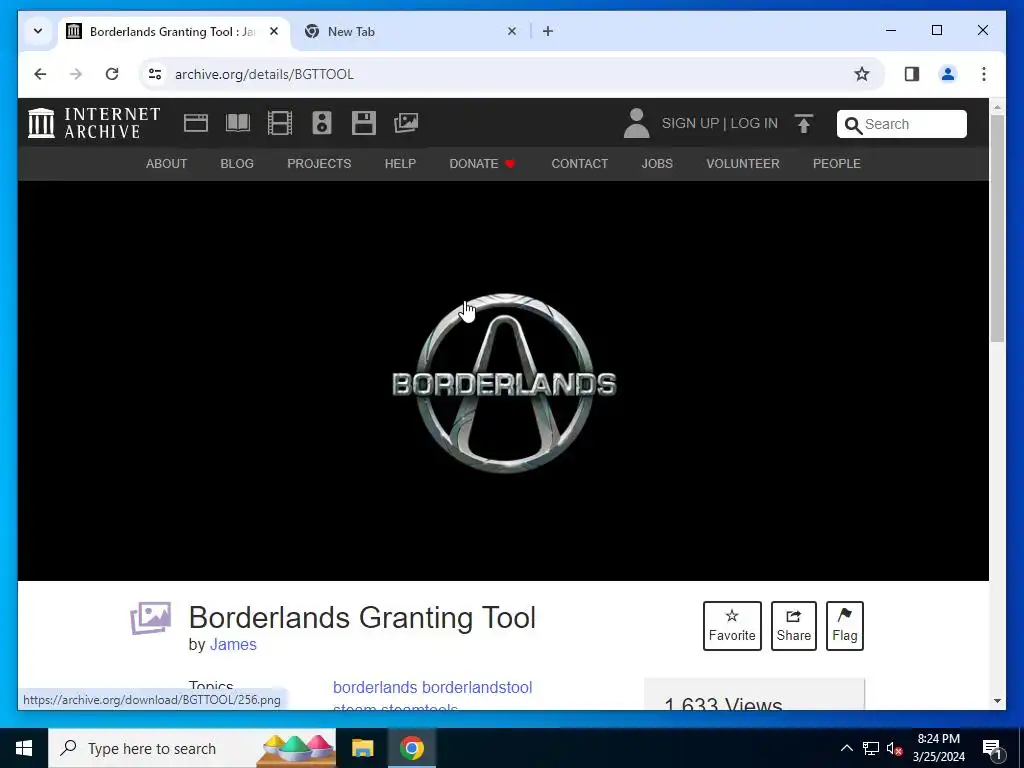Open the Chrome profile icon

948,74
